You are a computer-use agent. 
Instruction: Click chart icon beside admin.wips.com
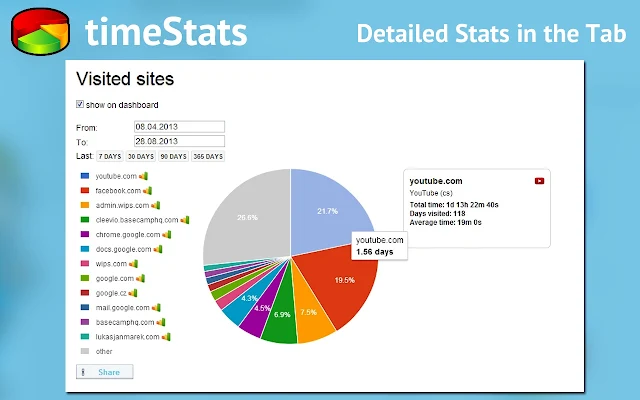156,205
